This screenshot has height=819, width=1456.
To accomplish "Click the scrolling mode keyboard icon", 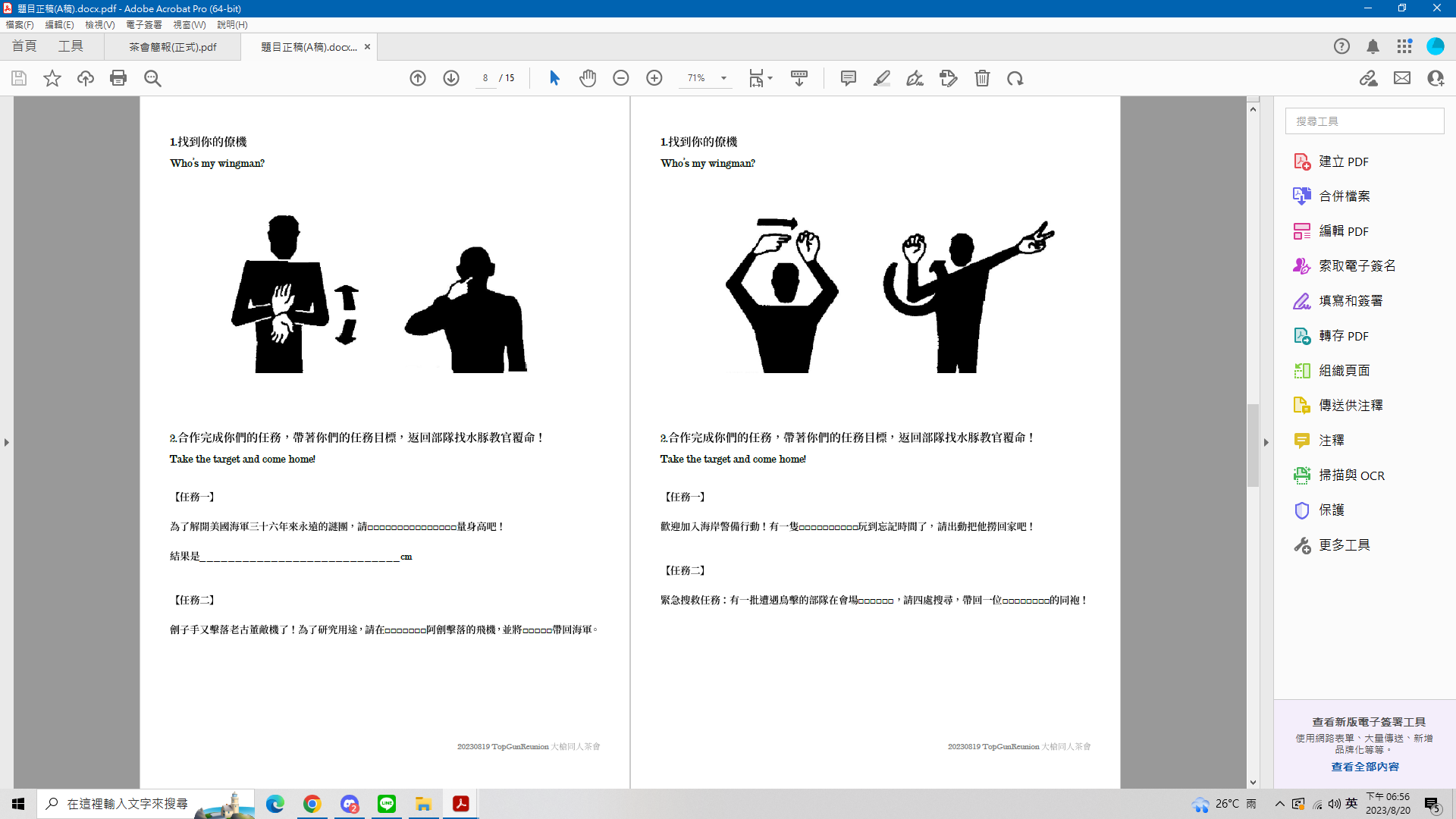I will point(799,78).
